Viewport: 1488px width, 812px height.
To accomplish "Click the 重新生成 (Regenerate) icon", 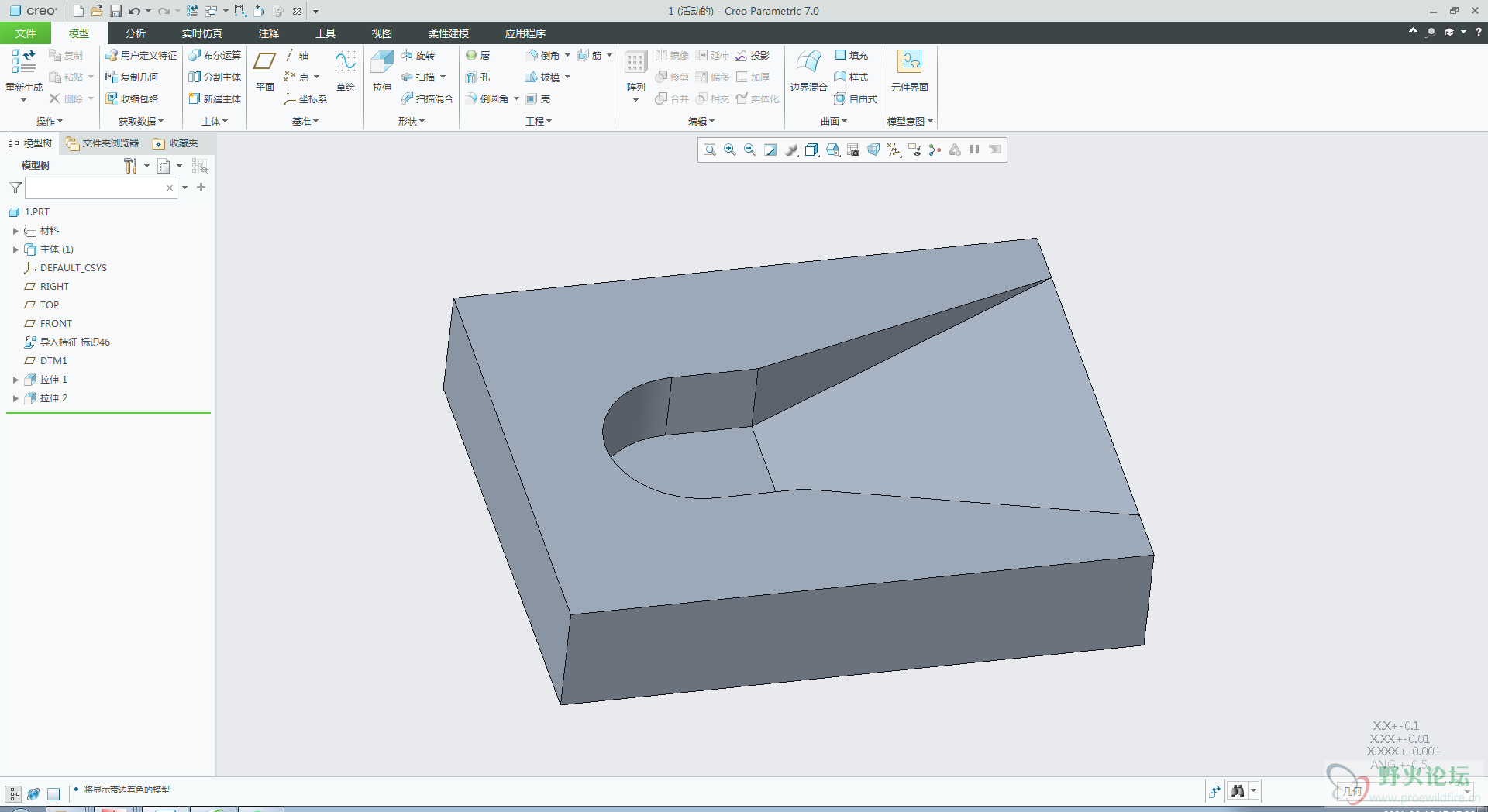I will tap(23, 62).
